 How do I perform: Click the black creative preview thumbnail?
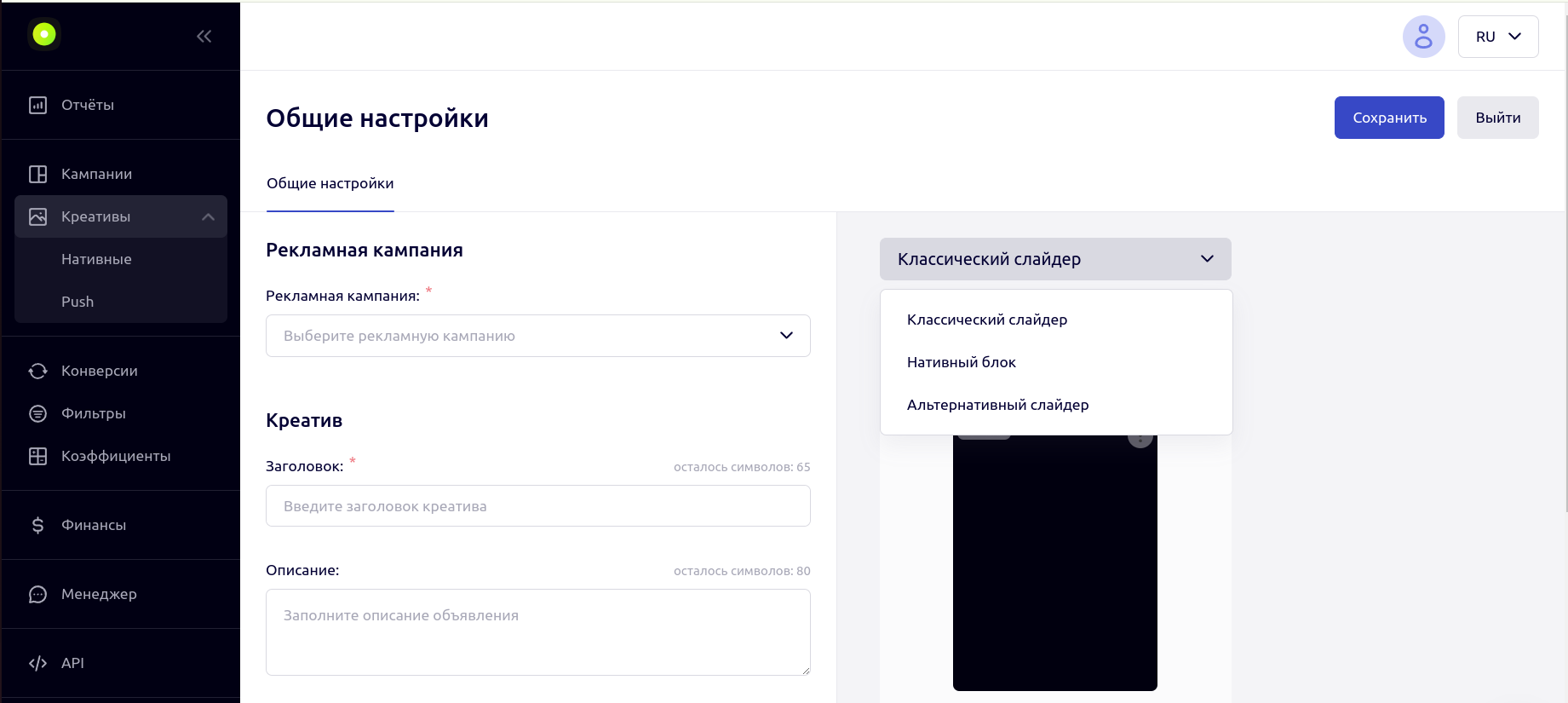(x=1055, y=562)
